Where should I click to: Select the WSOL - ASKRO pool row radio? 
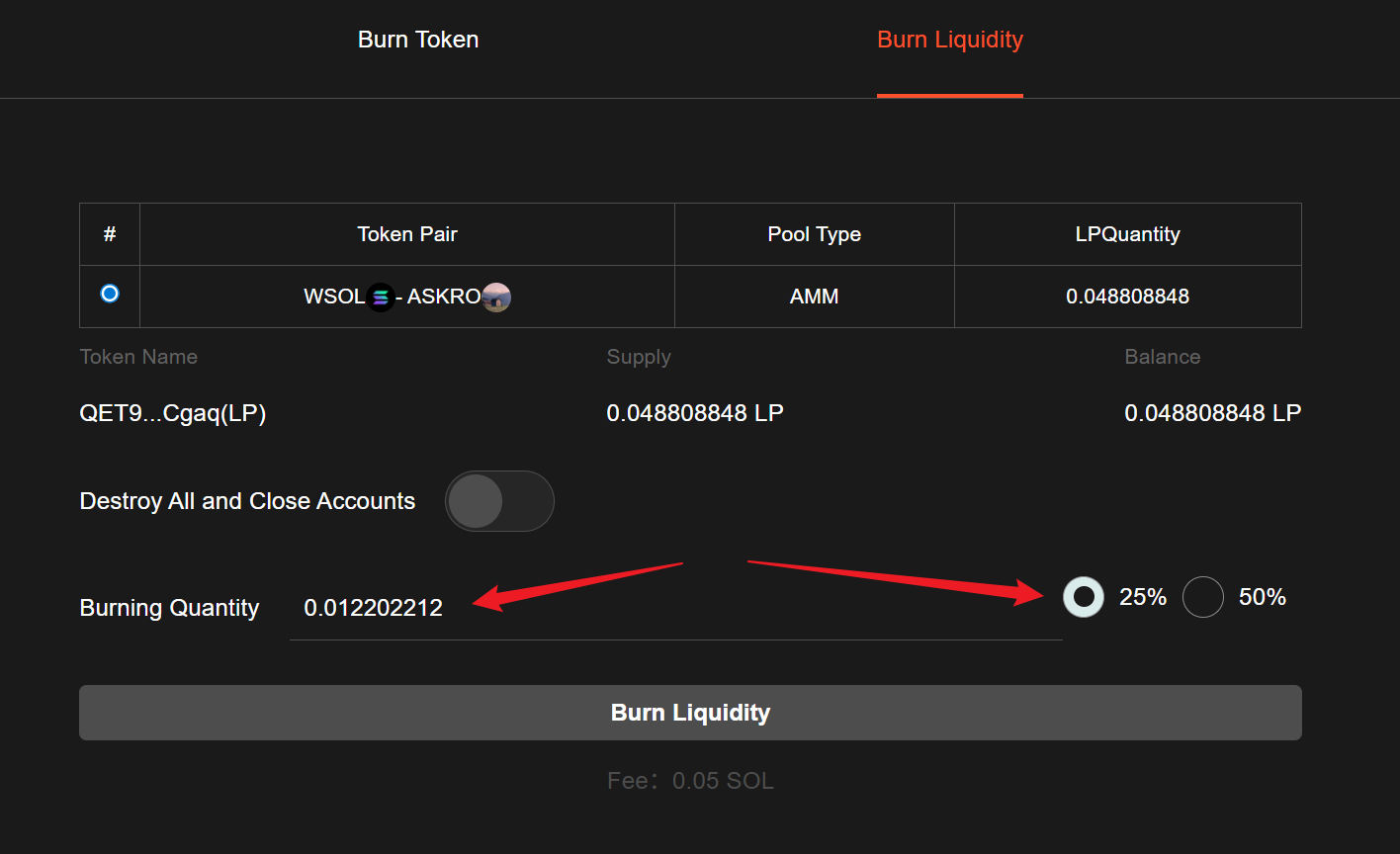pos(110,294)
